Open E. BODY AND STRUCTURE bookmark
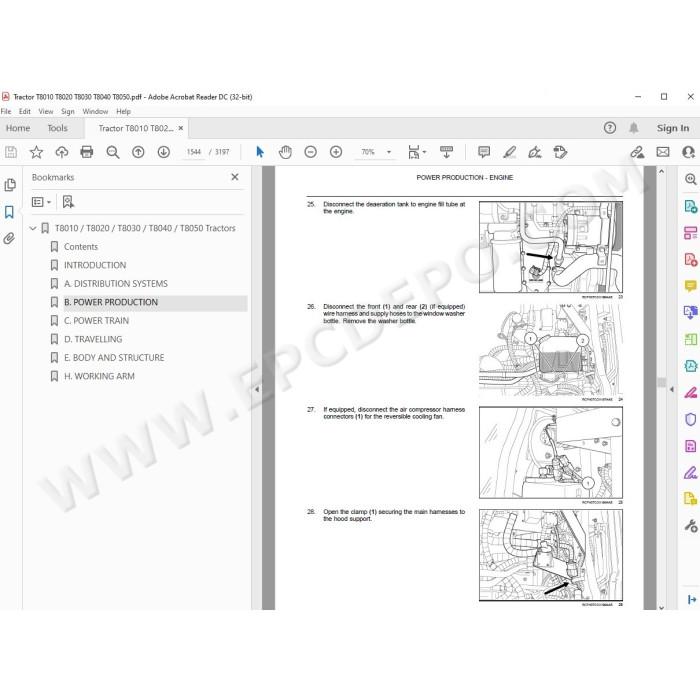The image size is (700, 700). [114, 358]
